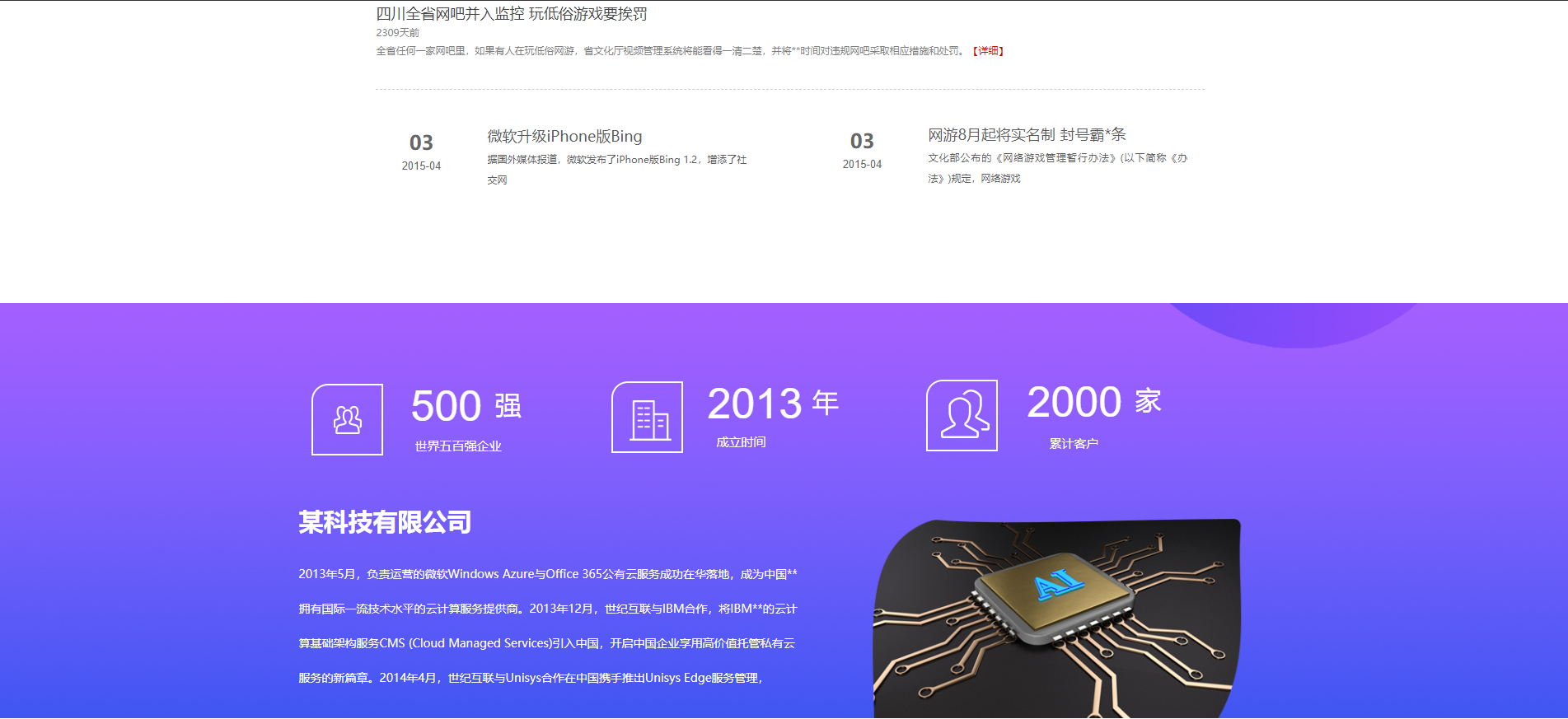
Task: Click the large 500 强 statistic
Action: (466, 406)
